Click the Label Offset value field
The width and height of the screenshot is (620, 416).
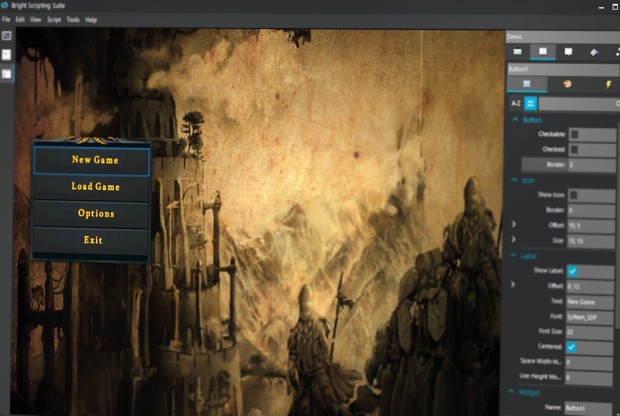590,286
